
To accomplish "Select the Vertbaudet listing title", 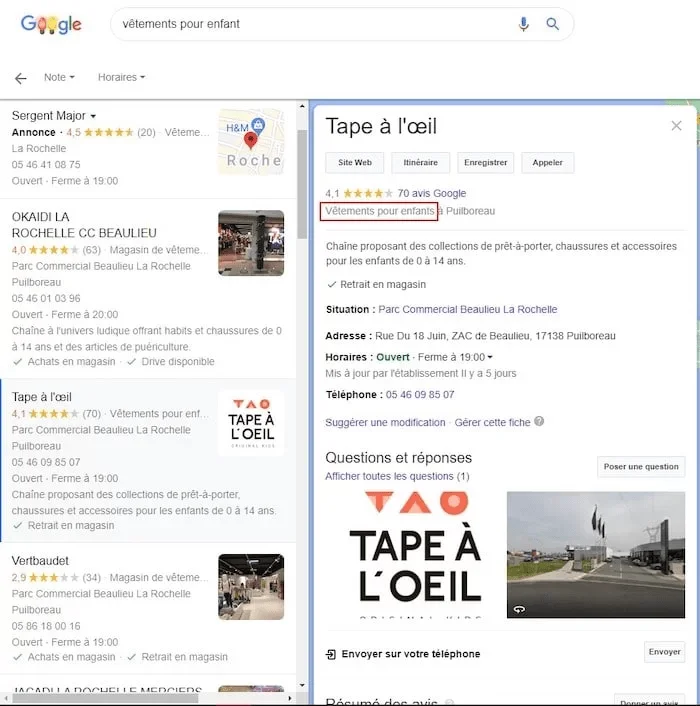I will [x=40, y=561].
